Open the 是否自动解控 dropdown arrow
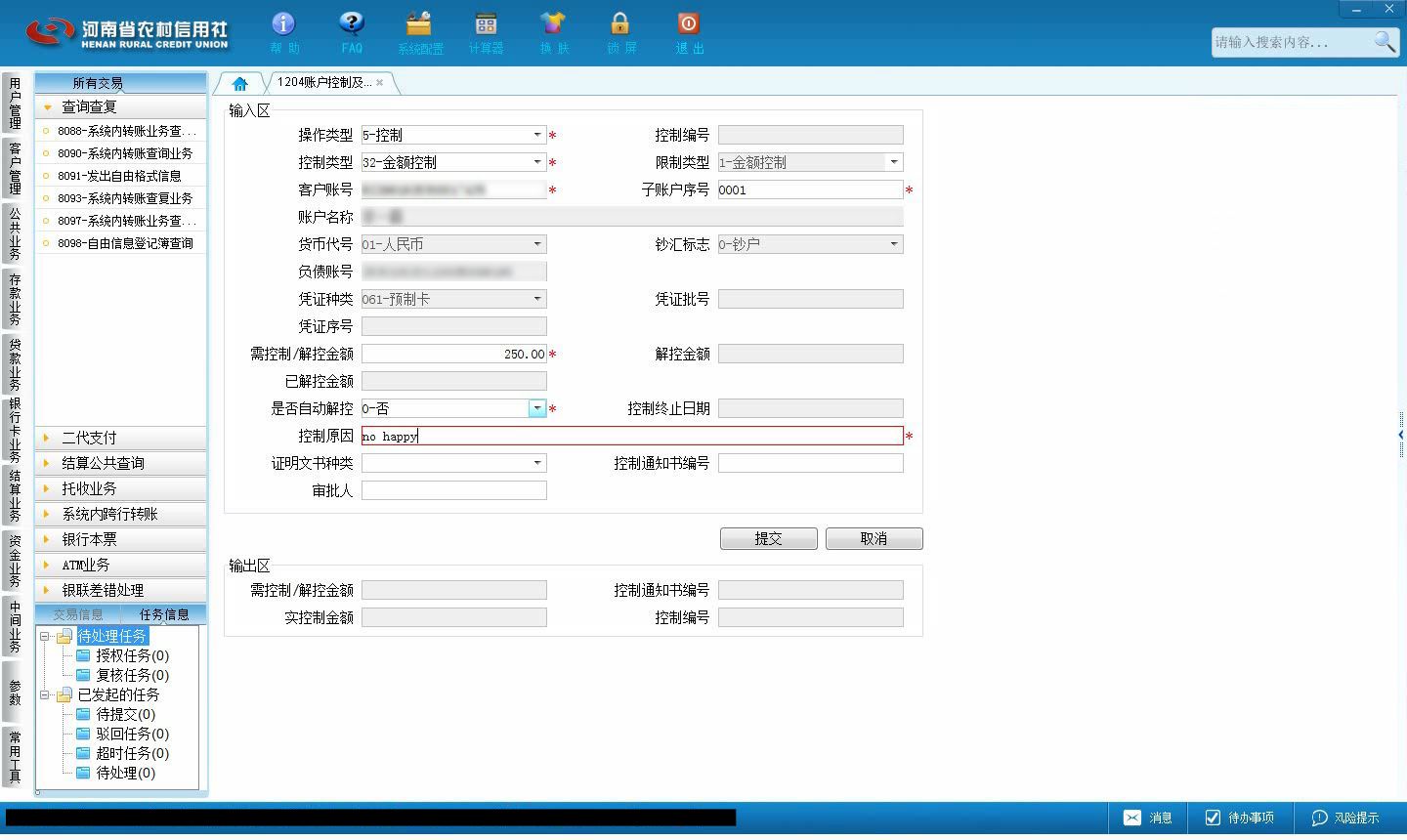The width and height of the screenshot is (1407, 840). [x=536, y=408]
